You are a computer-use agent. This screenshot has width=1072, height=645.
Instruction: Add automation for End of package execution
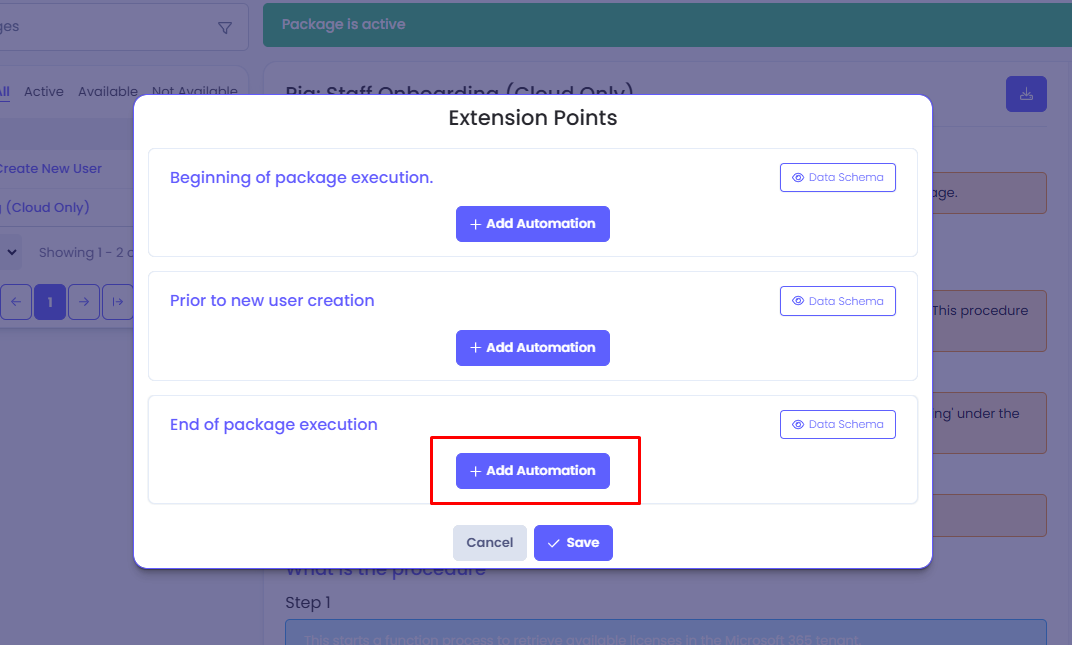pyautogui.click(x=533, y=471)
